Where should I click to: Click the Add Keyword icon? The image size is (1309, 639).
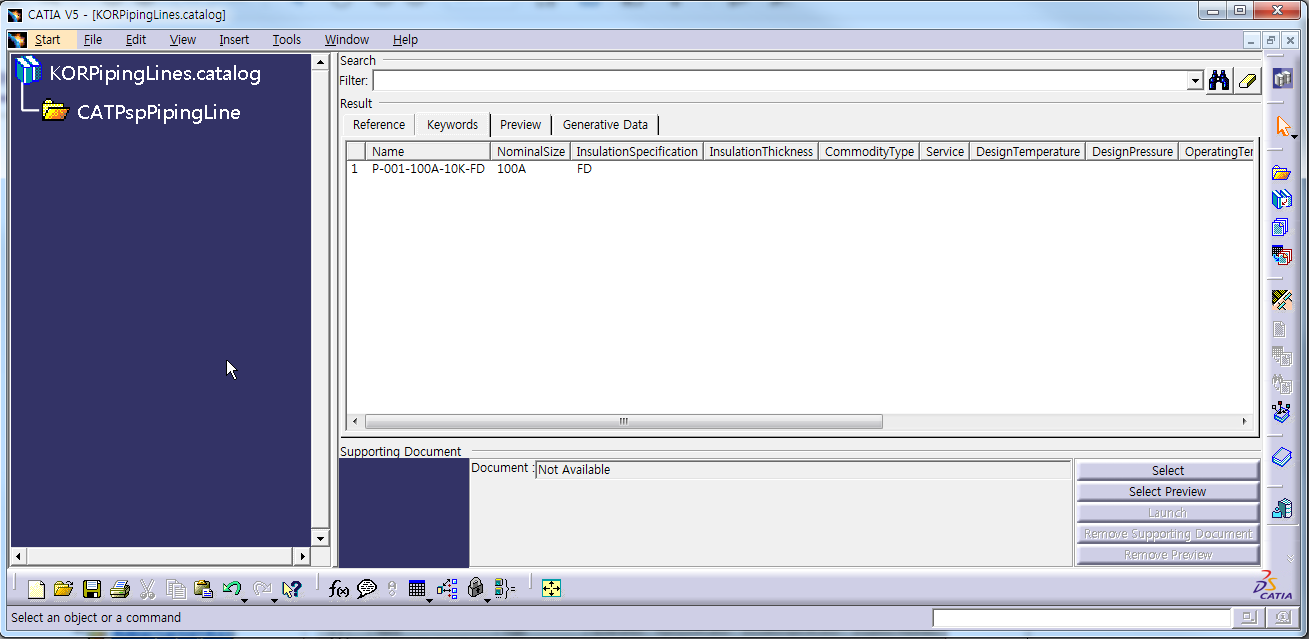coord(1281,299)
